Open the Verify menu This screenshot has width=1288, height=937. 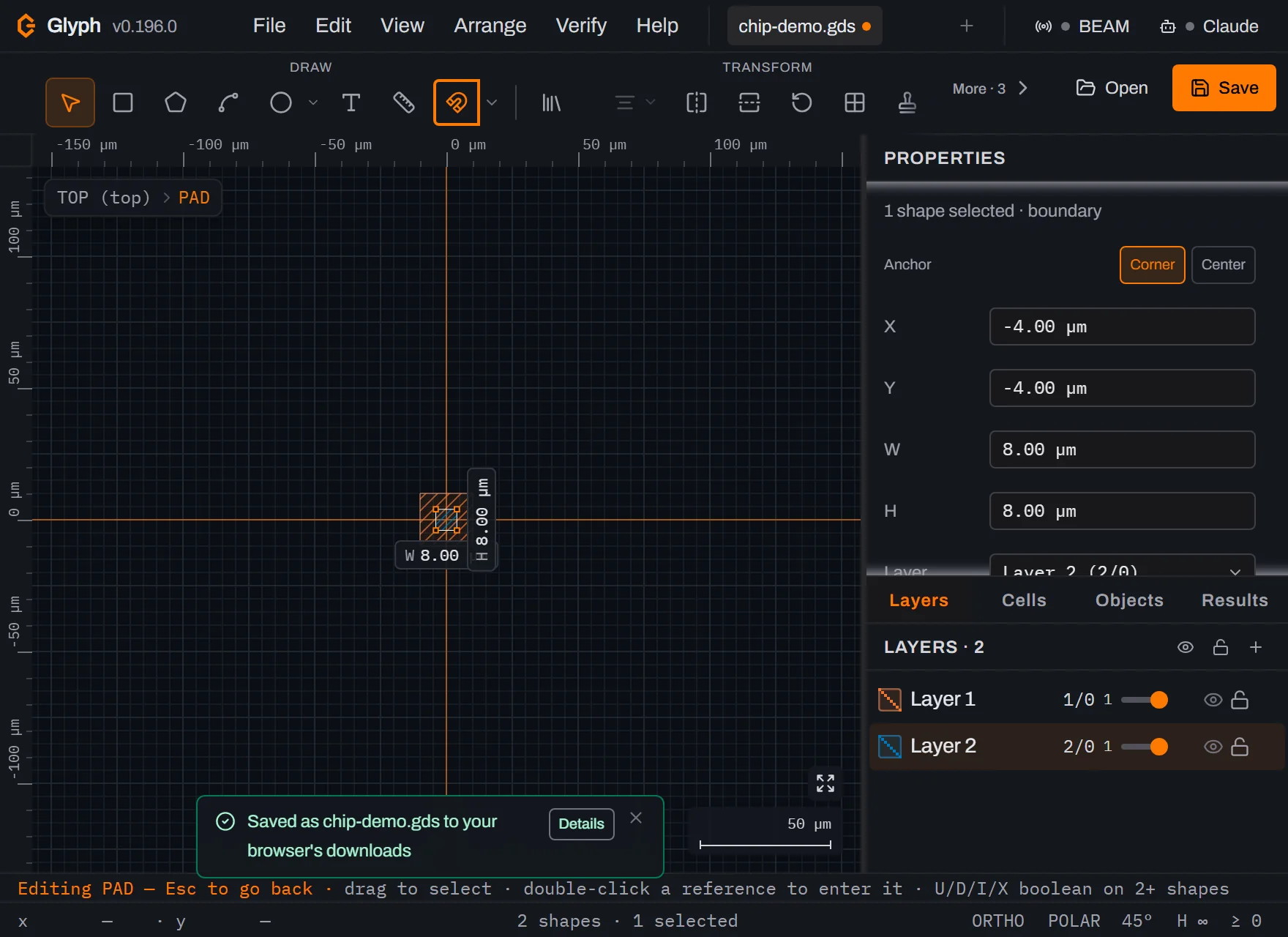pyautogui.click(x=581, y=26)
